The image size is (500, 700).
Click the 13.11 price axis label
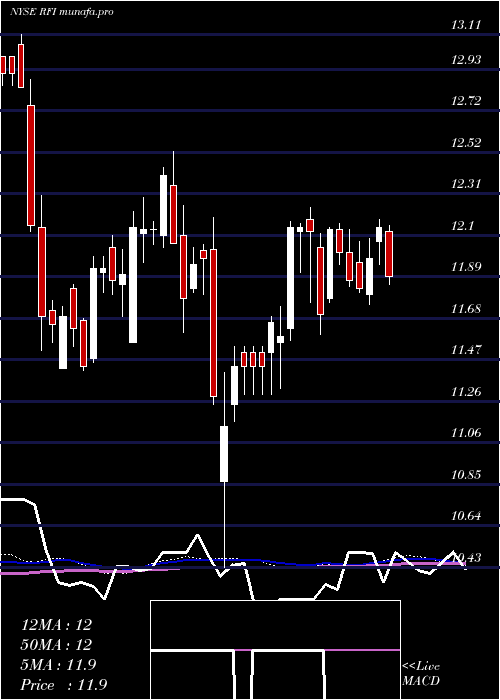click(466, 25)
